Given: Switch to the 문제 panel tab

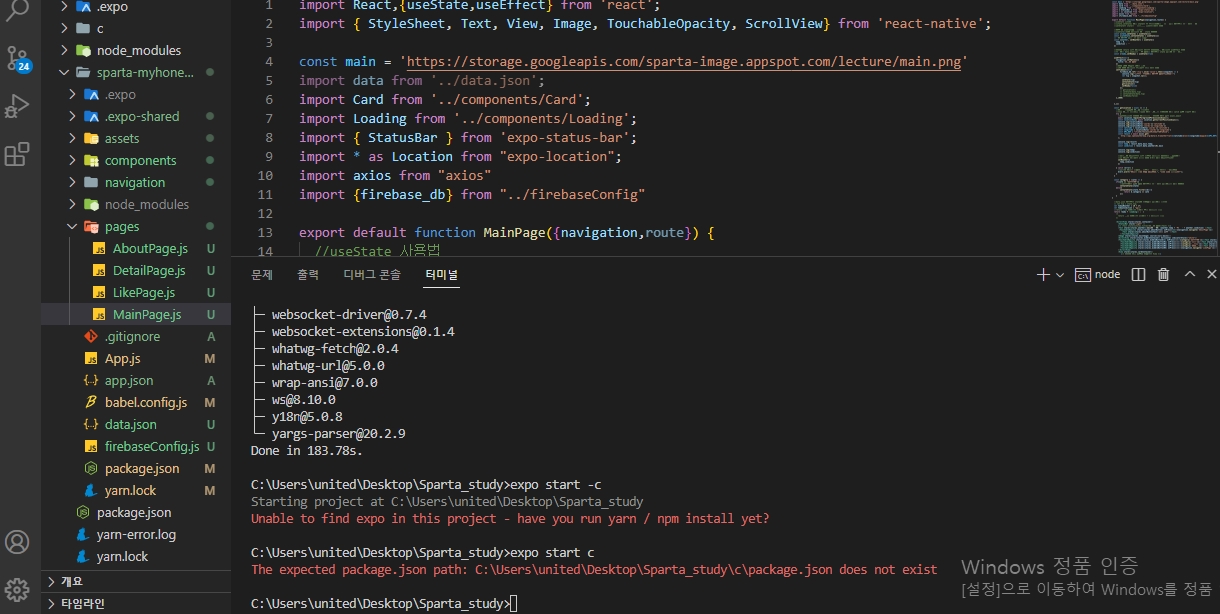Looking at the screenshot, I should click(x=262, y=274).
